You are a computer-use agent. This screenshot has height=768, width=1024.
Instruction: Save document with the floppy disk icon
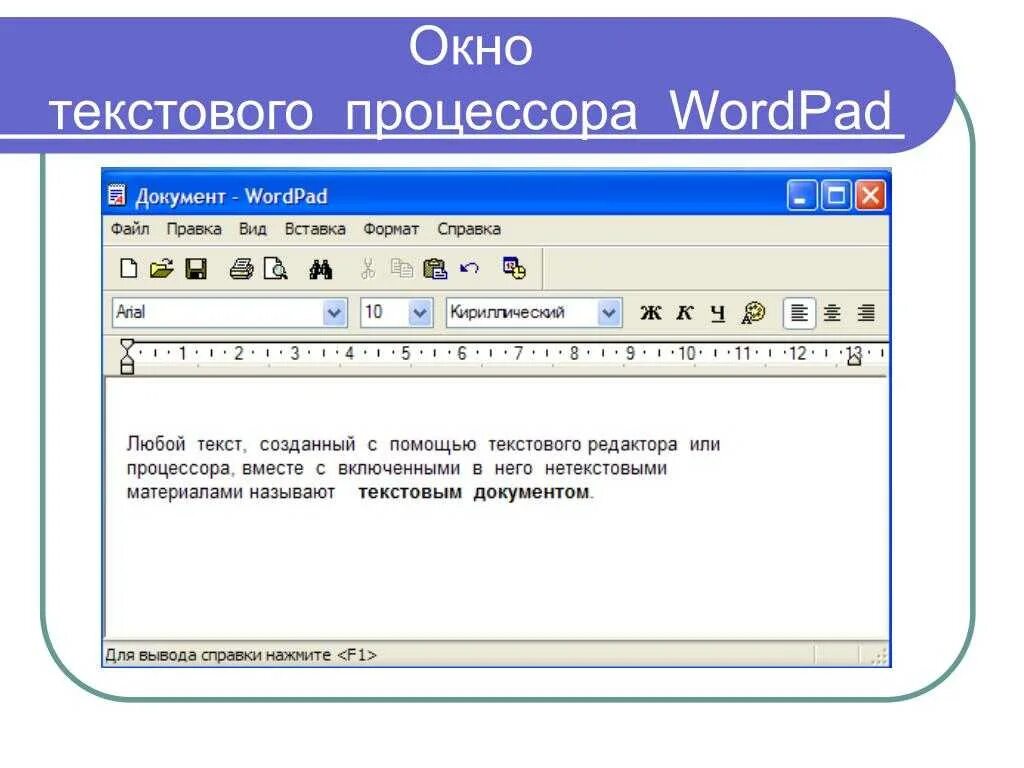tap(196, 268)
